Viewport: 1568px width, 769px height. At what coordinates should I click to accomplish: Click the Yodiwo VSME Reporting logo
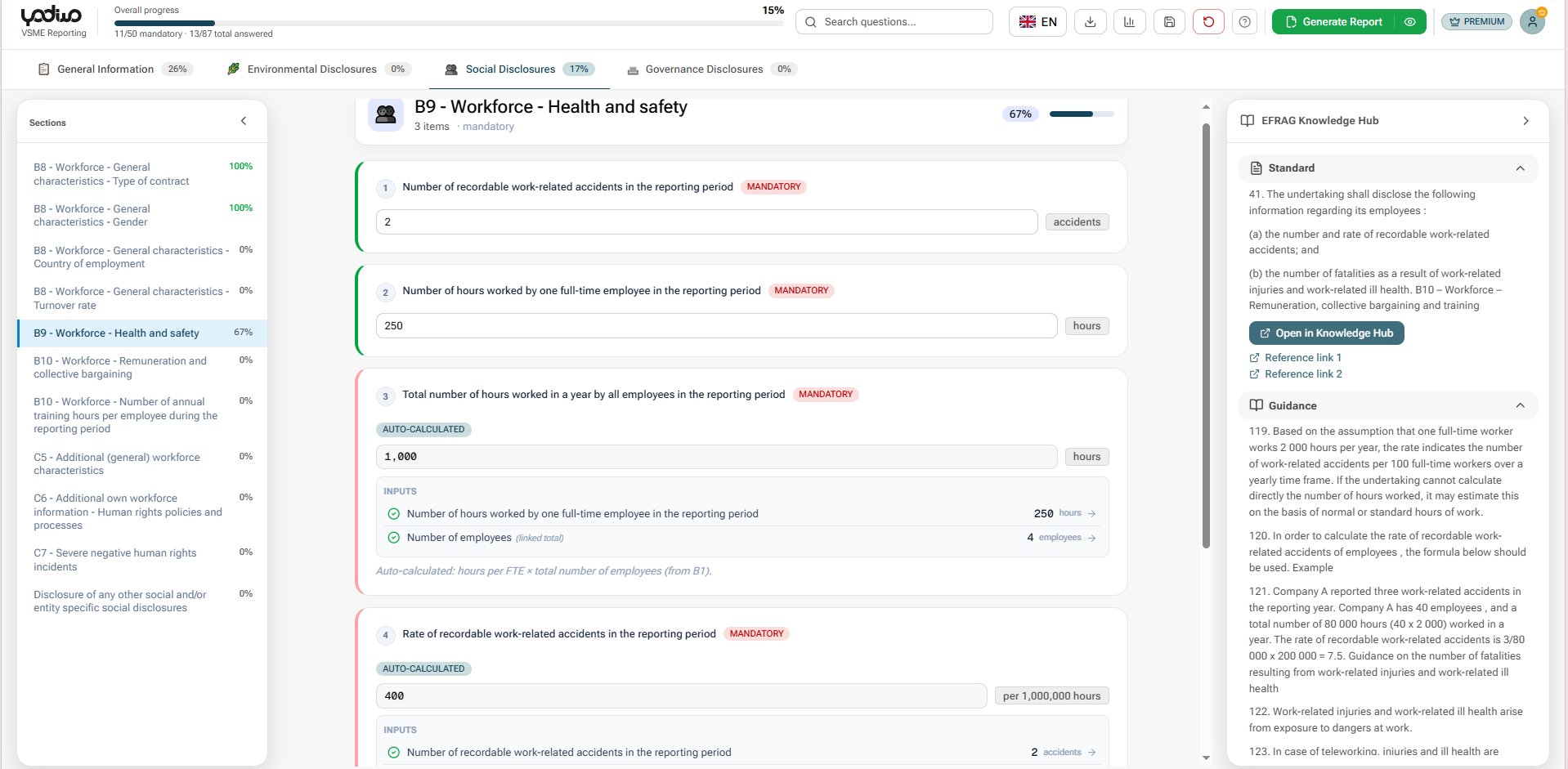click(53, 22)
